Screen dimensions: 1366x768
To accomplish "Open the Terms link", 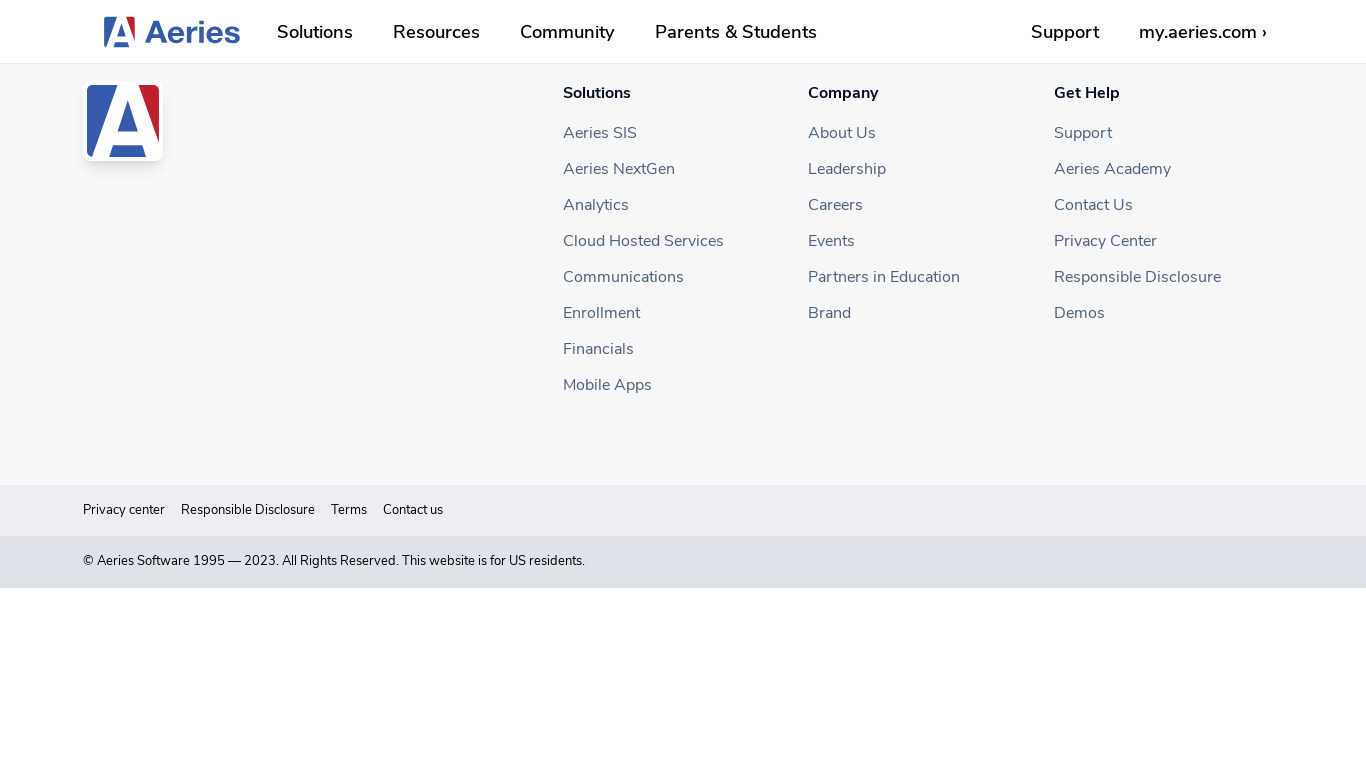I will [x=349, y=510].
